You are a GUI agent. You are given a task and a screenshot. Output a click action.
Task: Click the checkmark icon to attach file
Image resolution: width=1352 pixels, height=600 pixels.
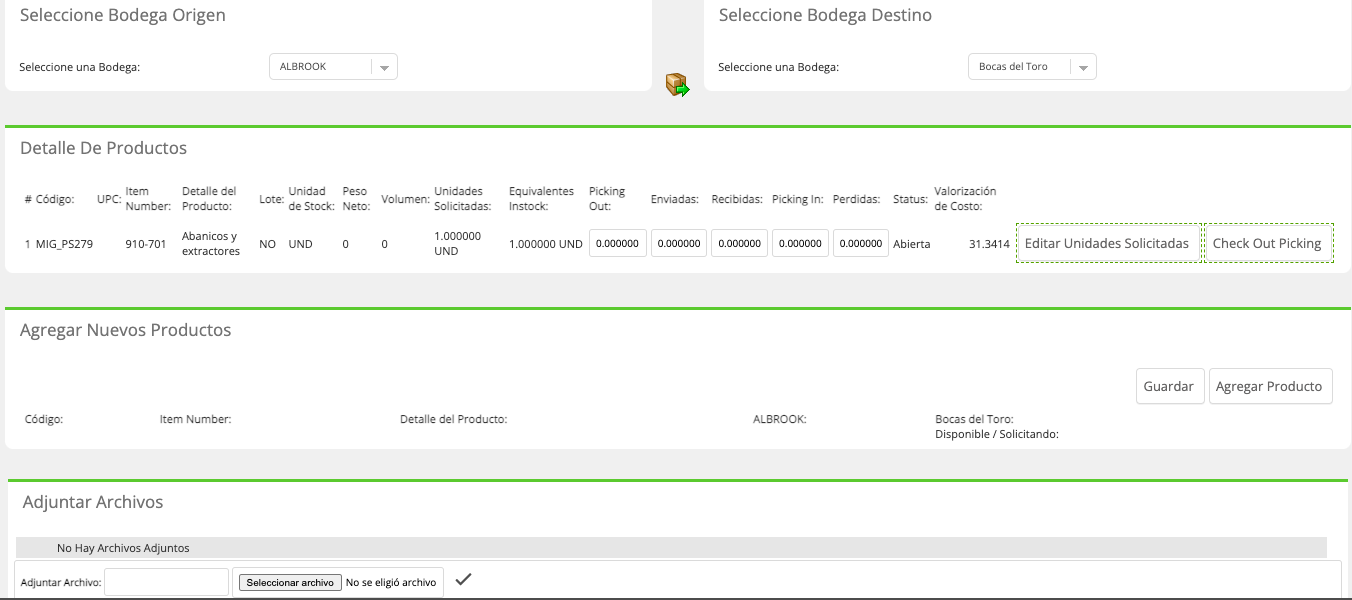tap(463, 579)
